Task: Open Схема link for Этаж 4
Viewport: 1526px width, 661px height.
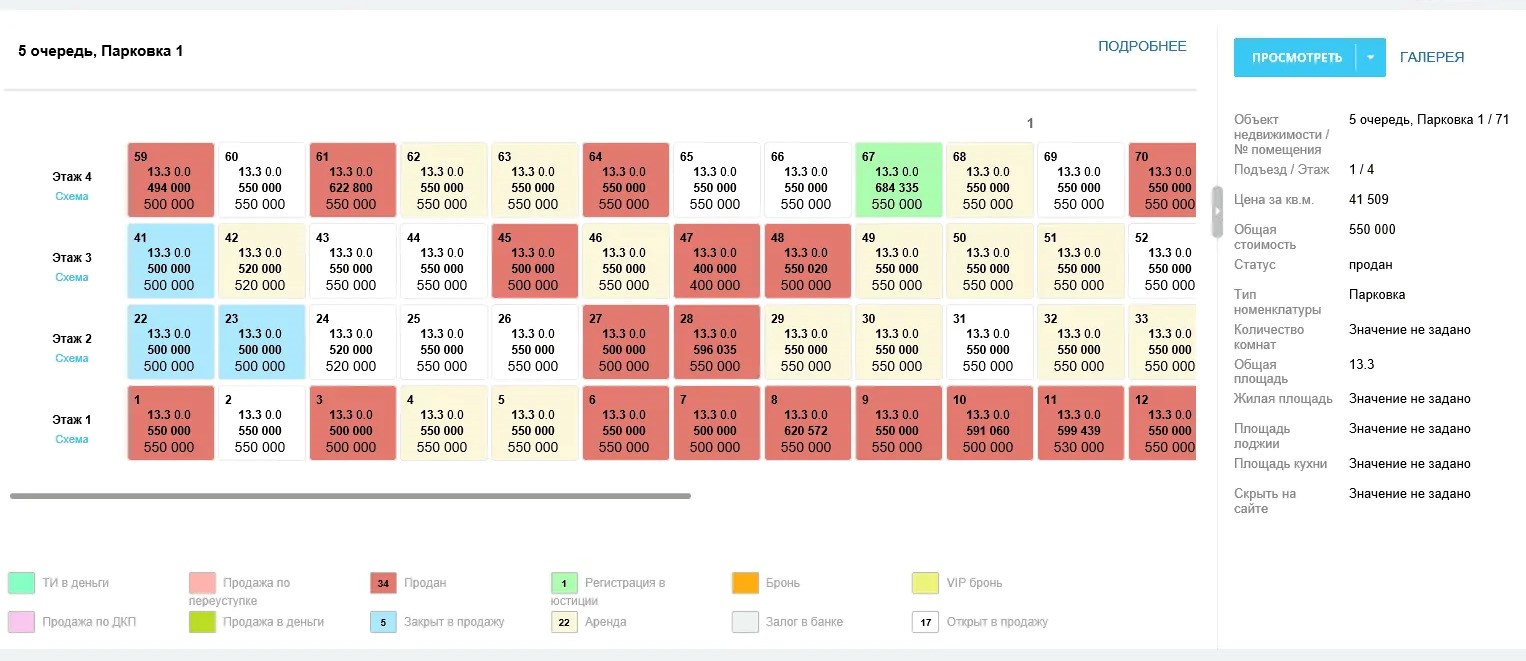Action: pos(72,196)
